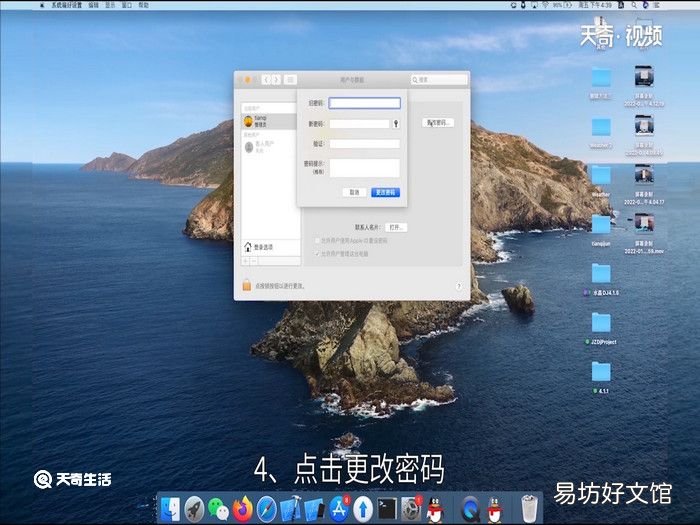The height and width of the screenshot is (525, 700).
Task: Open System Preferences gear in Dock
Action: point(411,509)
